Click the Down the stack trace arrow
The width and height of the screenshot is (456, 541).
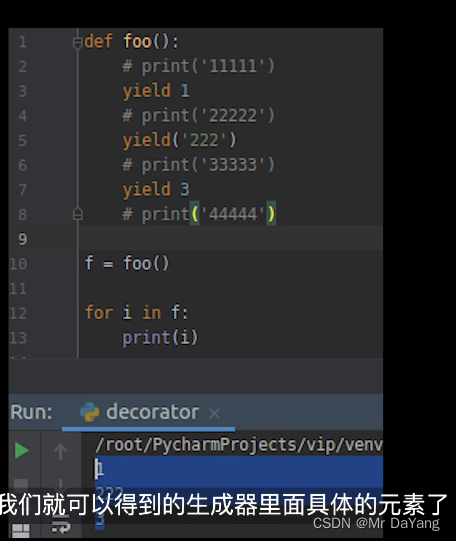(60, 484)
